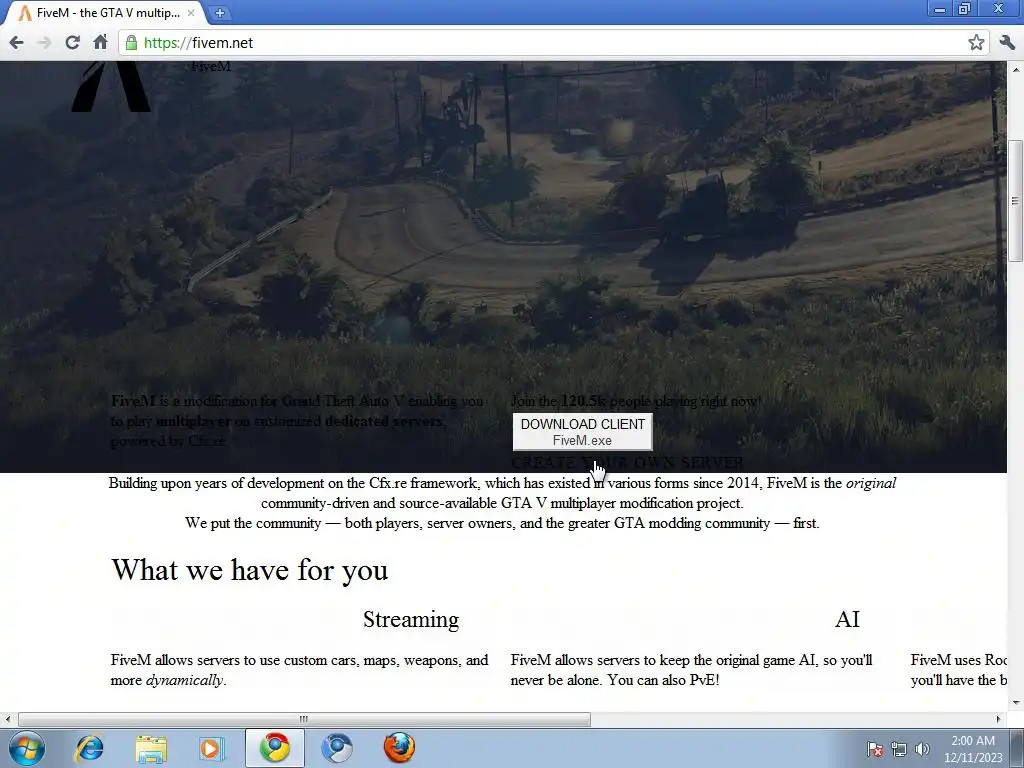Click the green lock security icon
The height and width of the screenshot is (768, 1024).
point(131,43)
